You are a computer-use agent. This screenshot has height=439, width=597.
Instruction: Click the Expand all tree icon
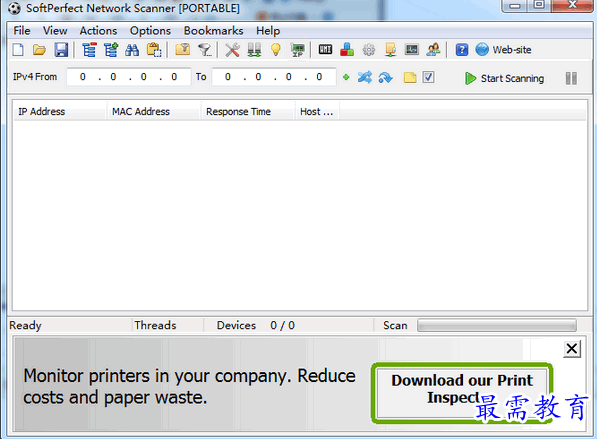tap(111, 50)
